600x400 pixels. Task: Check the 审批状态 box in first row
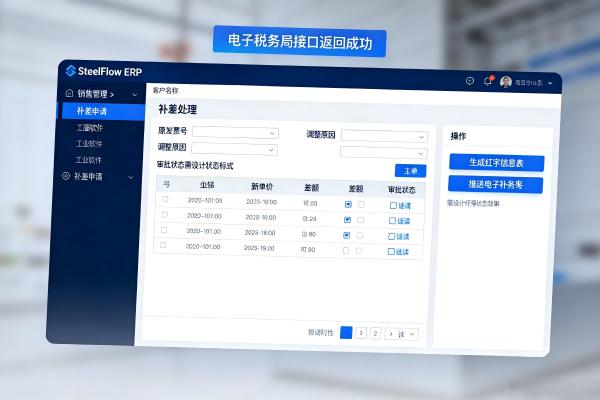click(393, 206)
